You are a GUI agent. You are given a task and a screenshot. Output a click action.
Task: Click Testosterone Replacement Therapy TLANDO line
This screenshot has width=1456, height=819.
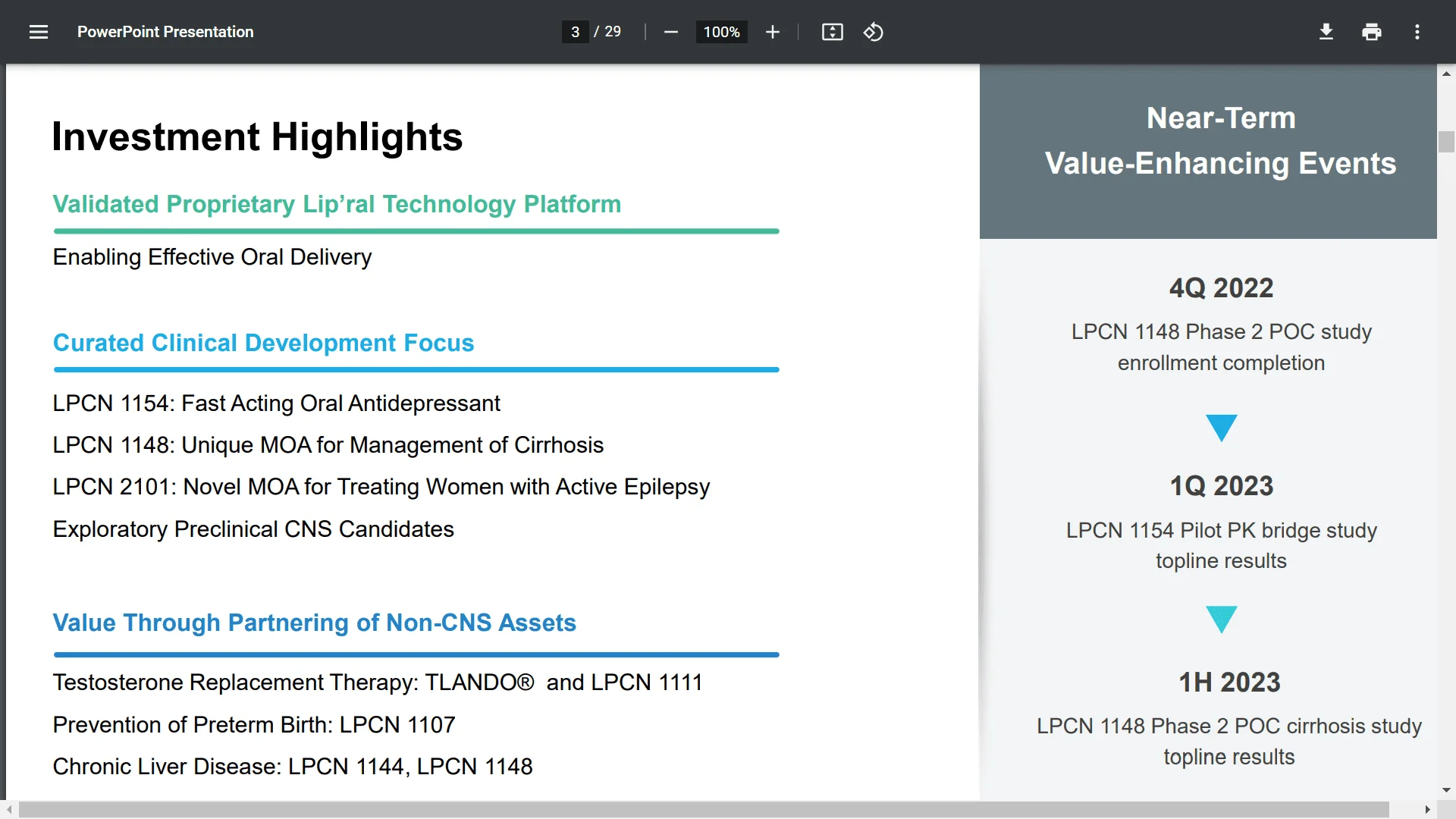[377, 682]
